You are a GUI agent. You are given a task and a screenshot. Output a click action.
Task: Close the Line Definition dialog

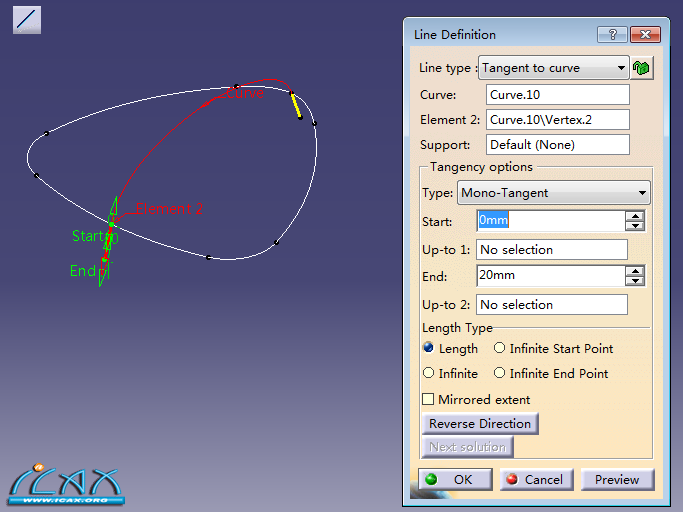click(x=646, y=34)
